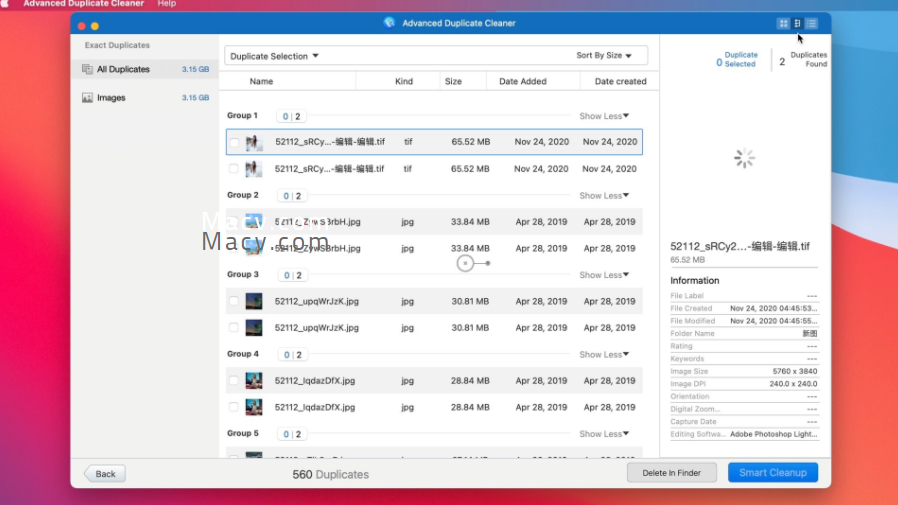Click thumbnail of second tif file in Group 1
The image size is (898, 505).
(254, 169)
